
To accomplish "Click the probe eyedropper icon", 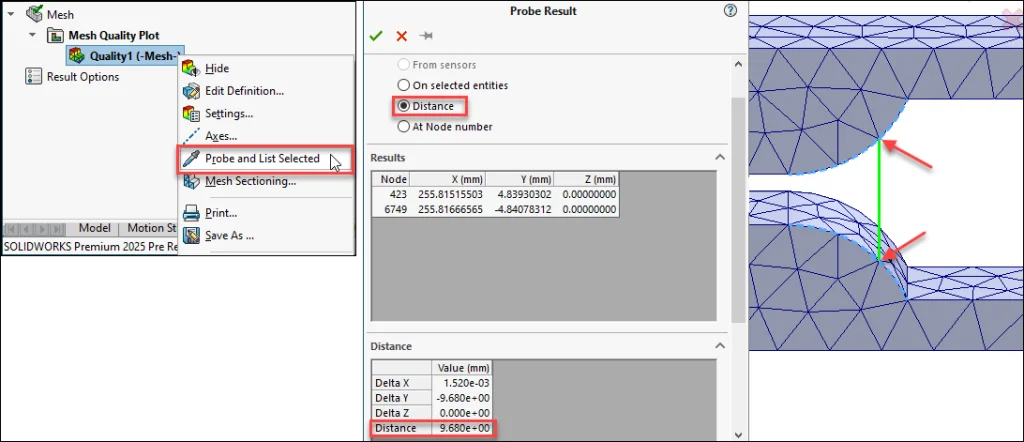I will pos(191,159).
